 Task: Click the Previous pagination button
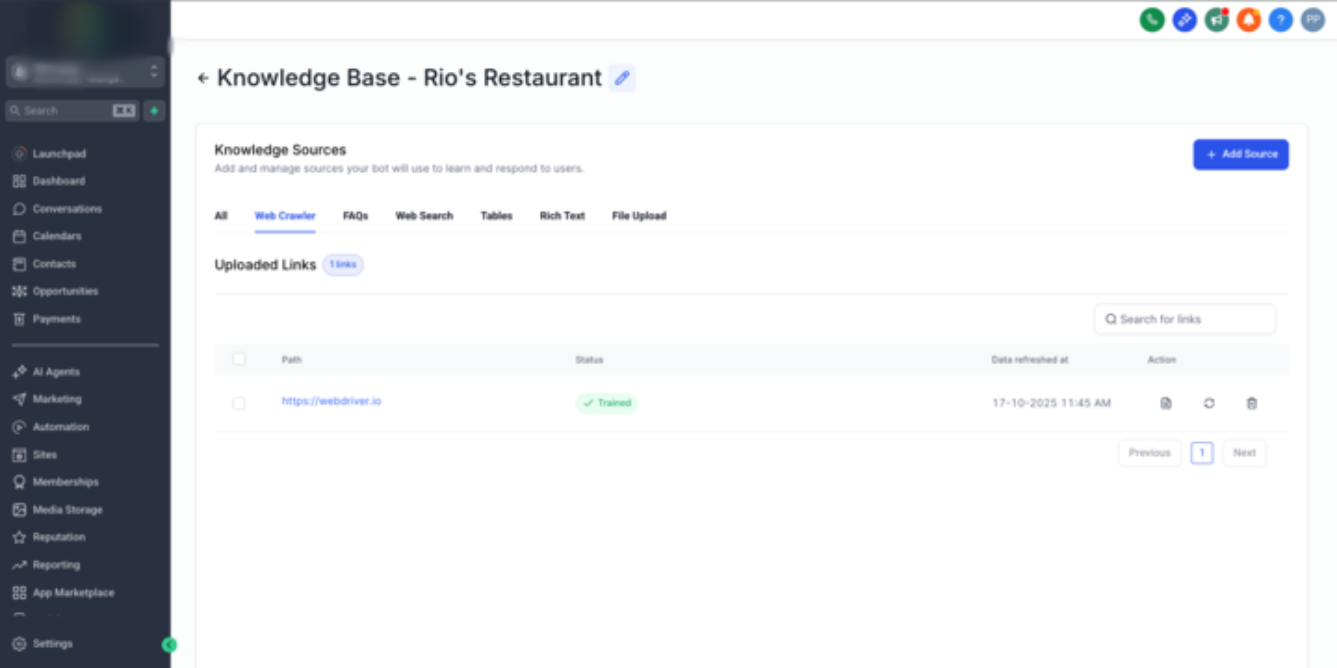1150,453
